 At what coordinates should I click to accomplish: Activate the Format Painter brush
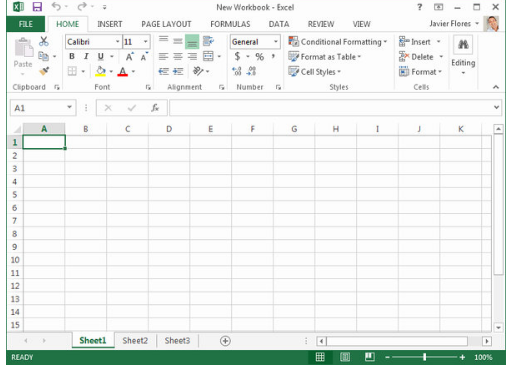[44, 71]
